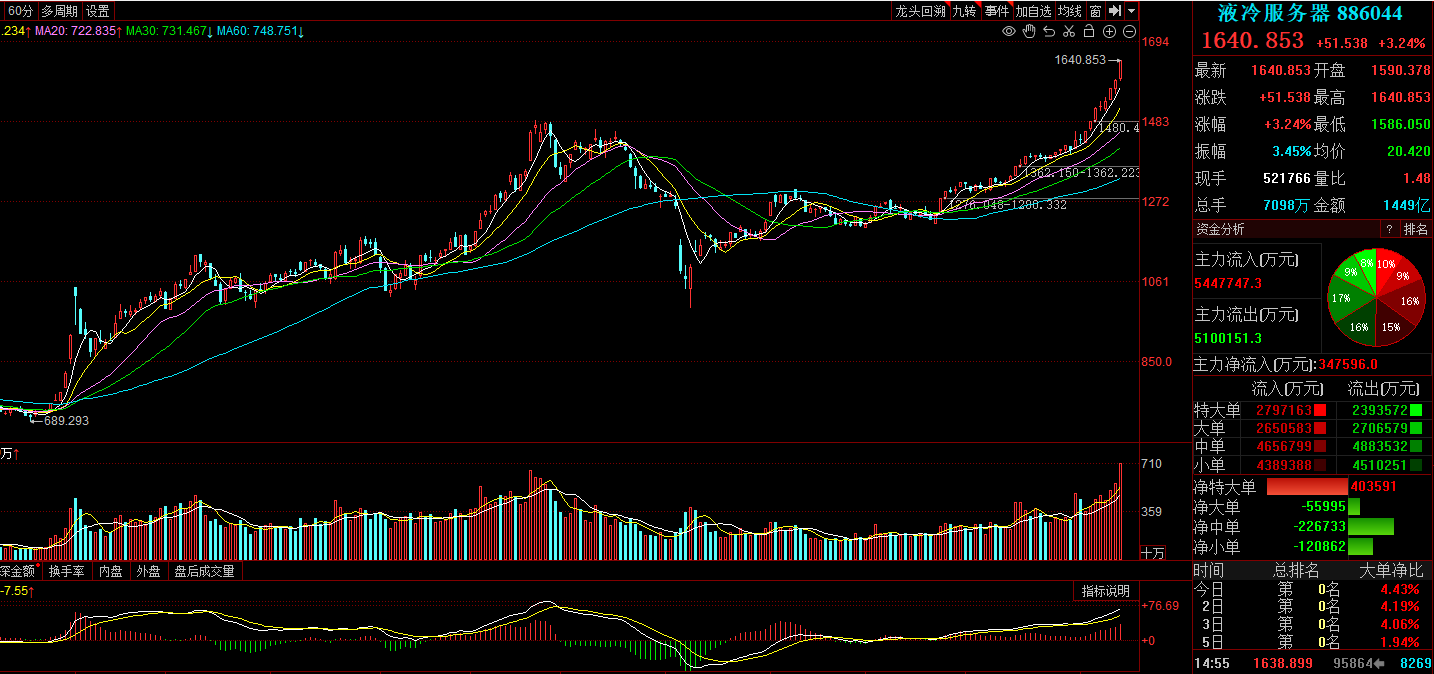Viewport: 1434px width, 674px height.
Task: Click the 振幅 value 3.45%
Action: pyautogui.click(x=1291, y=151)
